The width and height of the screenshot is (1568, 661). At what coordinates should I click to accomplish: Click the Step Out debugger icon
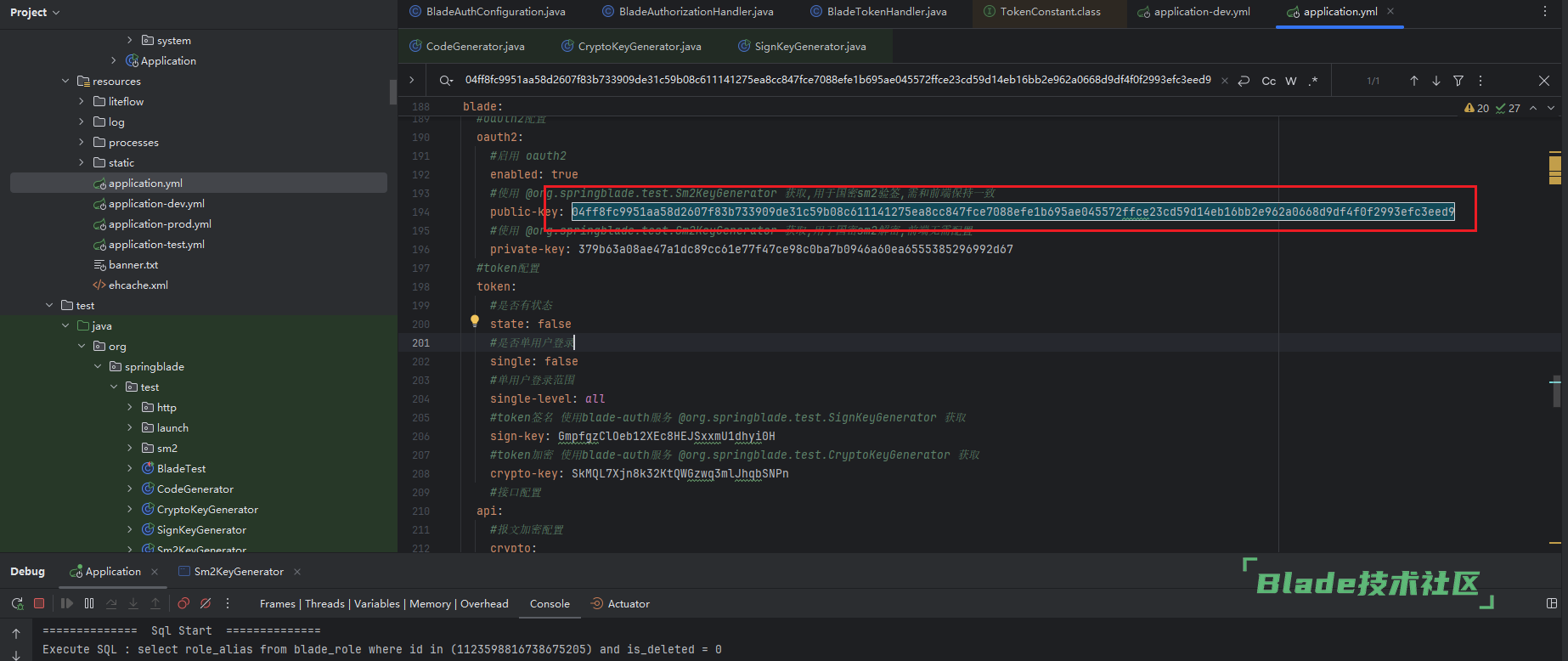point(155,603)
